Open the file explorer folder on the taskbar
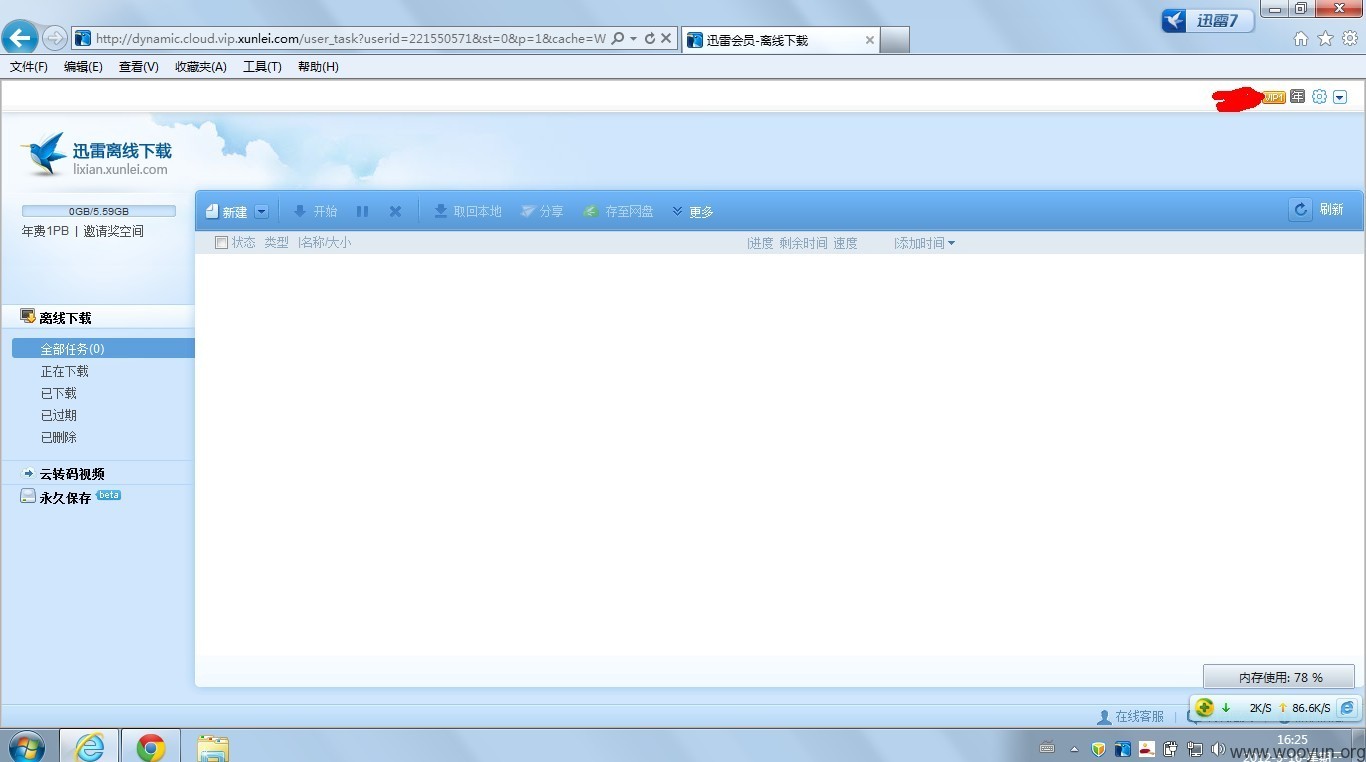 [213, 747]
